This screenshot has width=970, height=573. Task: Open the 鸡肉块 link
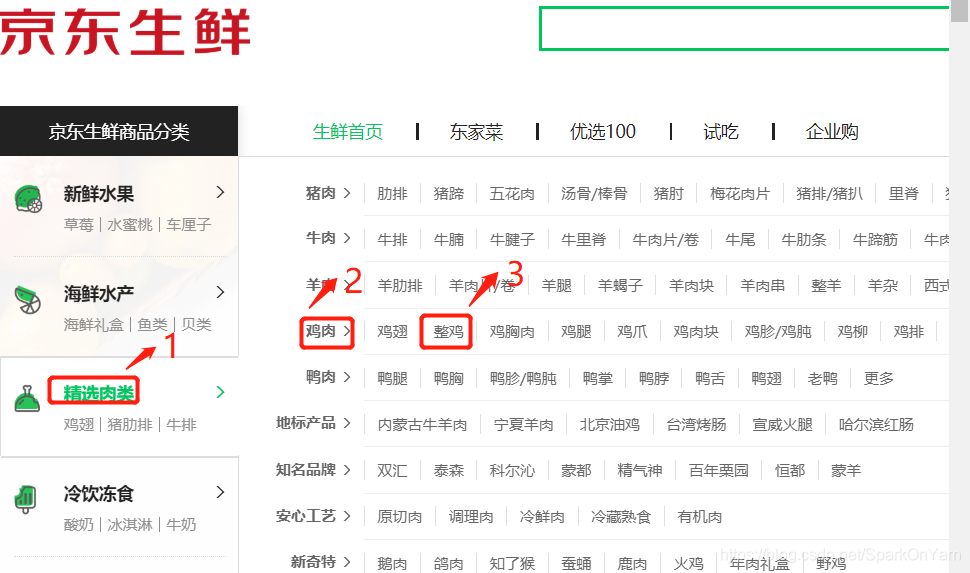[x=696, y=332]
